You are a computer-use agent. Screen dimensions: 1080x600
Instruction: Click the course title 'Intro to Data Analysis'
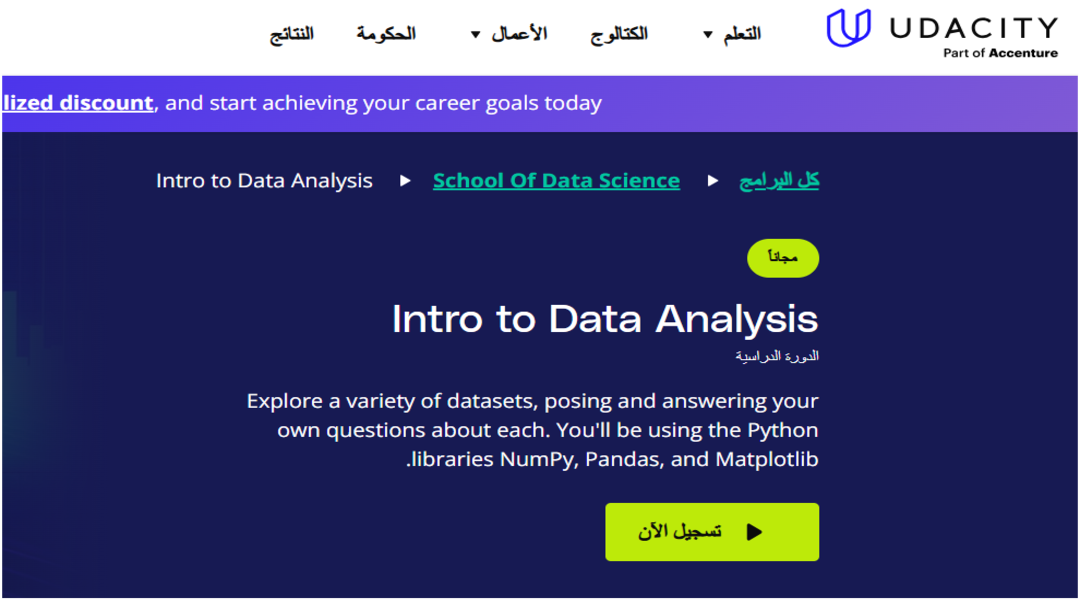click(x=604, y=318)
